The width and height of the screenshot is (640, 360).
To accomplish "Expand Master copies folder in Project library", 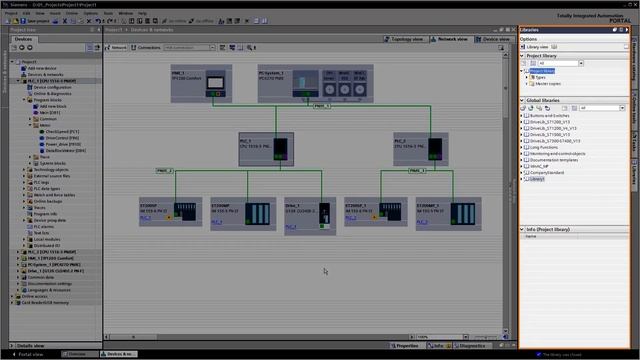I will 527,84.
